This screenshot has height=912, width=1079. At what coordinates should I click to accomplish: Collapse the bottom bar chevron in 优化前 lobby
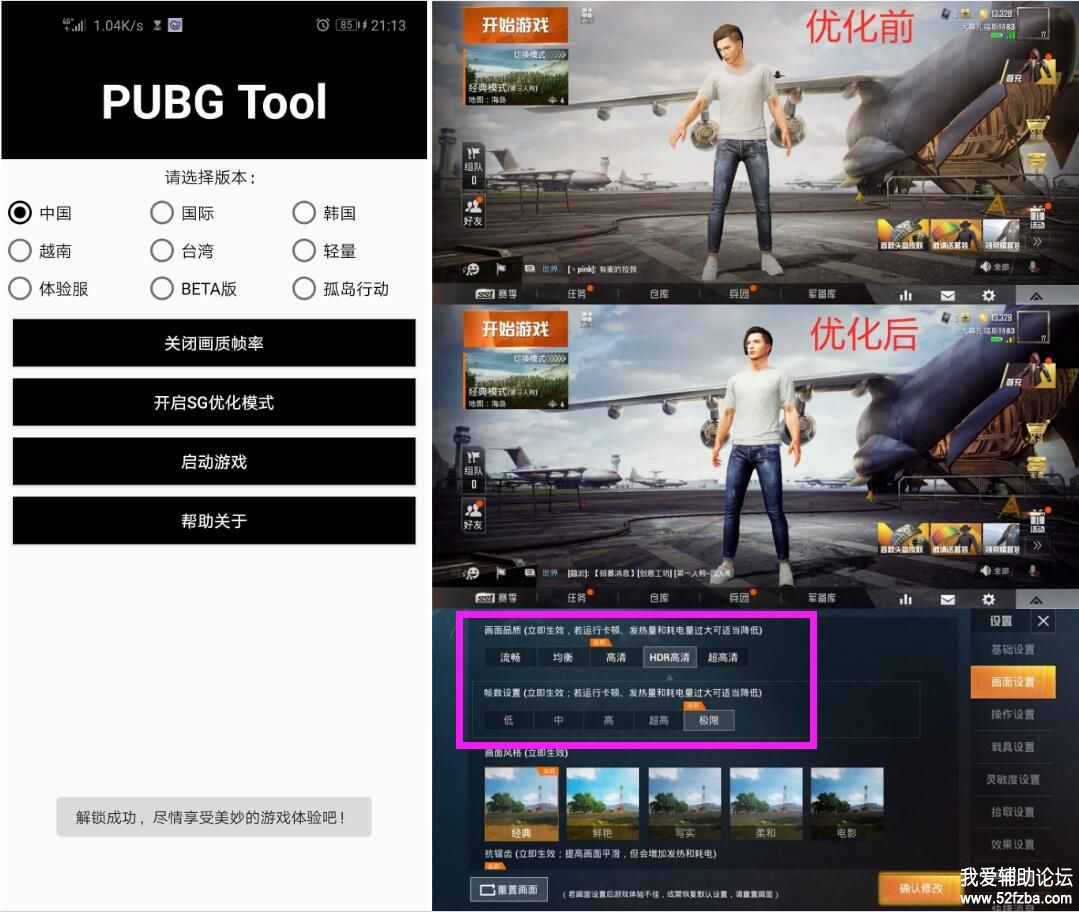coord(1036,295)
